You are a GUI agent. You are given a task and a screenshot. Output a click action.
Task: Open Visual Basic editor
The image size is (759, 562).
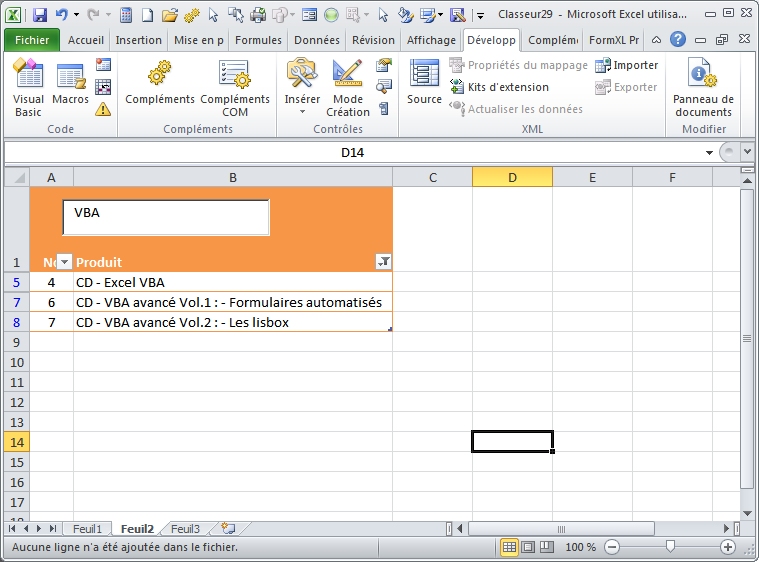coord(29,88)
